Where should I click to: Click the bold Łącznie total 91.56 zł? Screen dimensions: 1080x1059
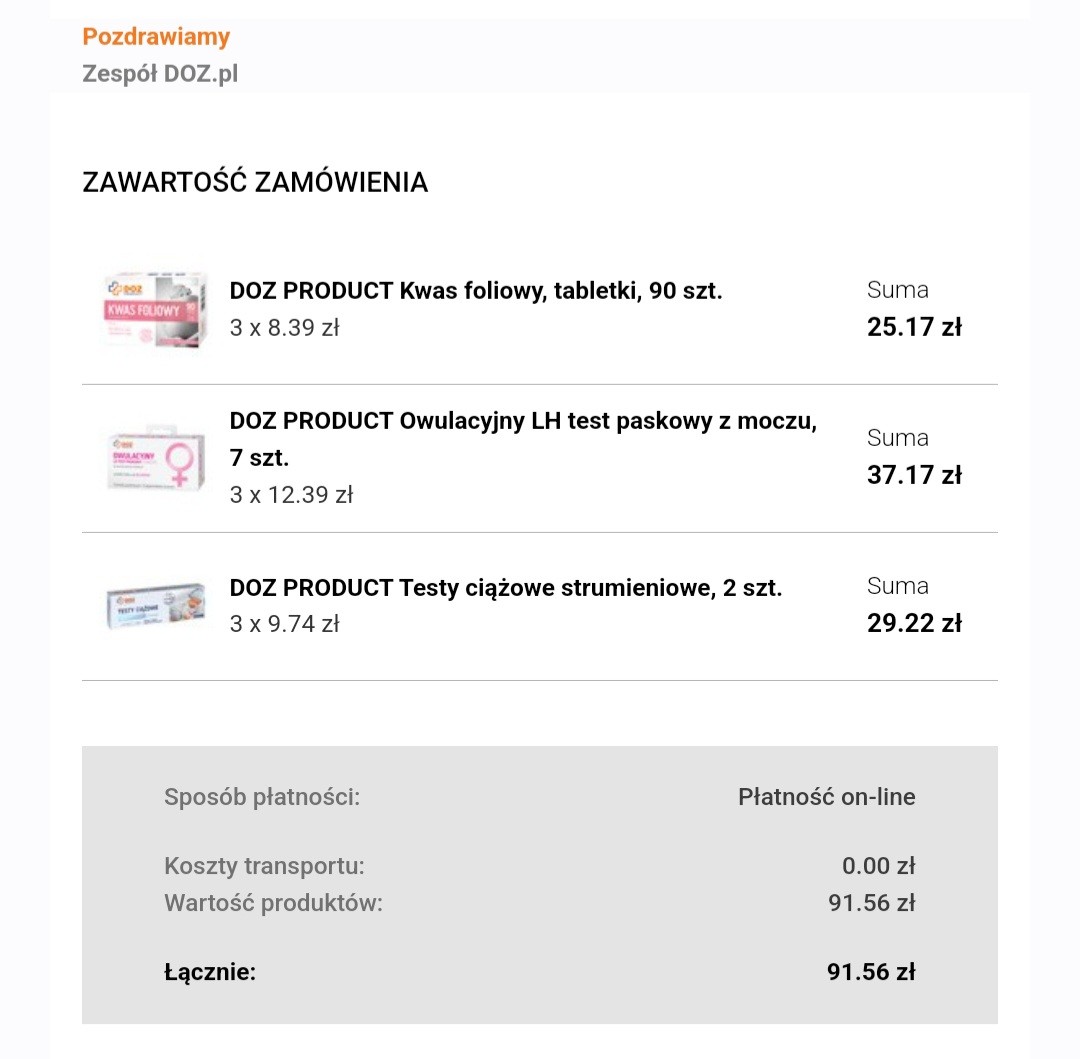pos(870,972)
